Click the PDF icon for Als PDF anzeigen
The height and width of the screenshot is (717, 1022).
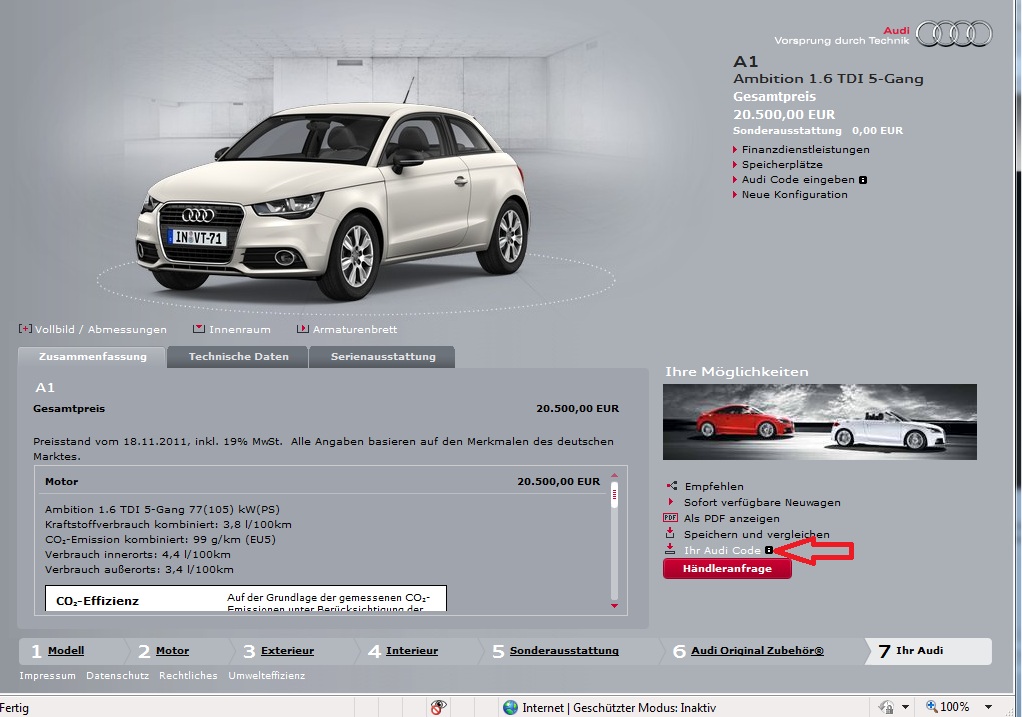pos(670,518)
